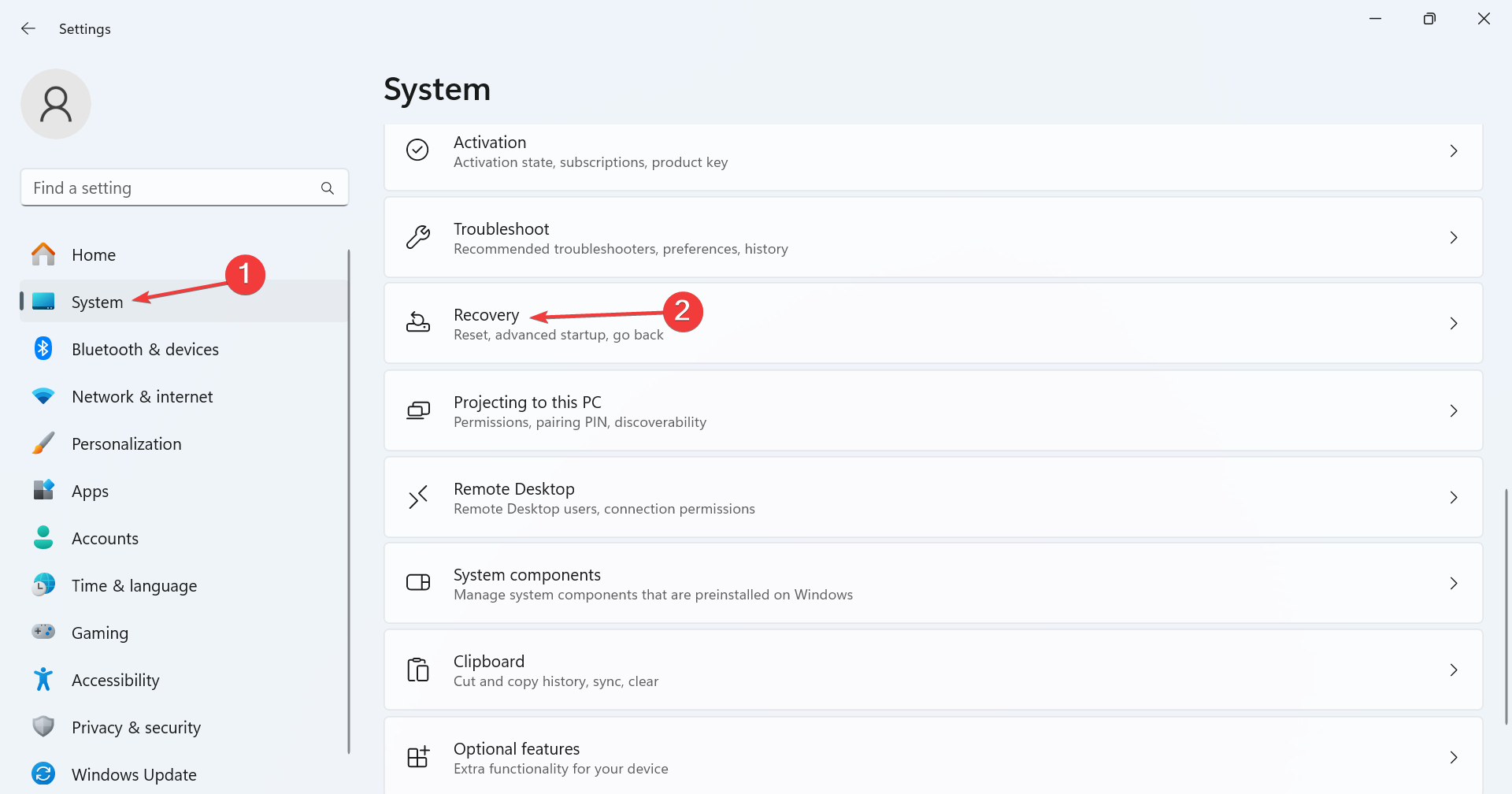Click the main page vertical scrollbar
This screenshot has height=794, width=1512.
[x=1506, y=607]
